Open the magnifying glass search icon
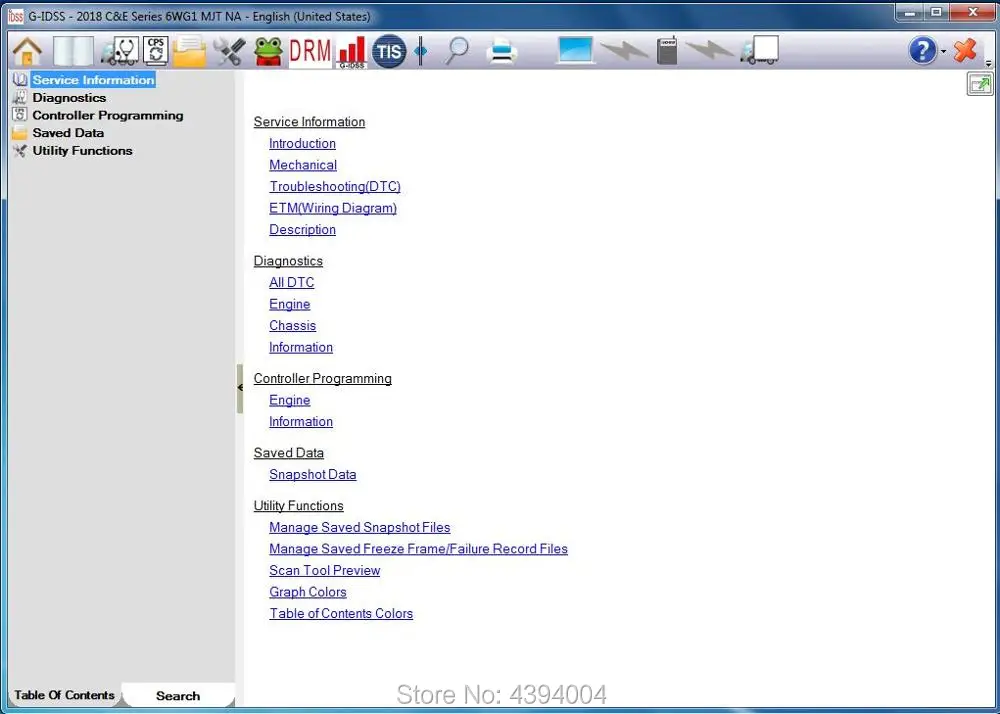This screenshot has height=714, width=1000. point(456,51)
